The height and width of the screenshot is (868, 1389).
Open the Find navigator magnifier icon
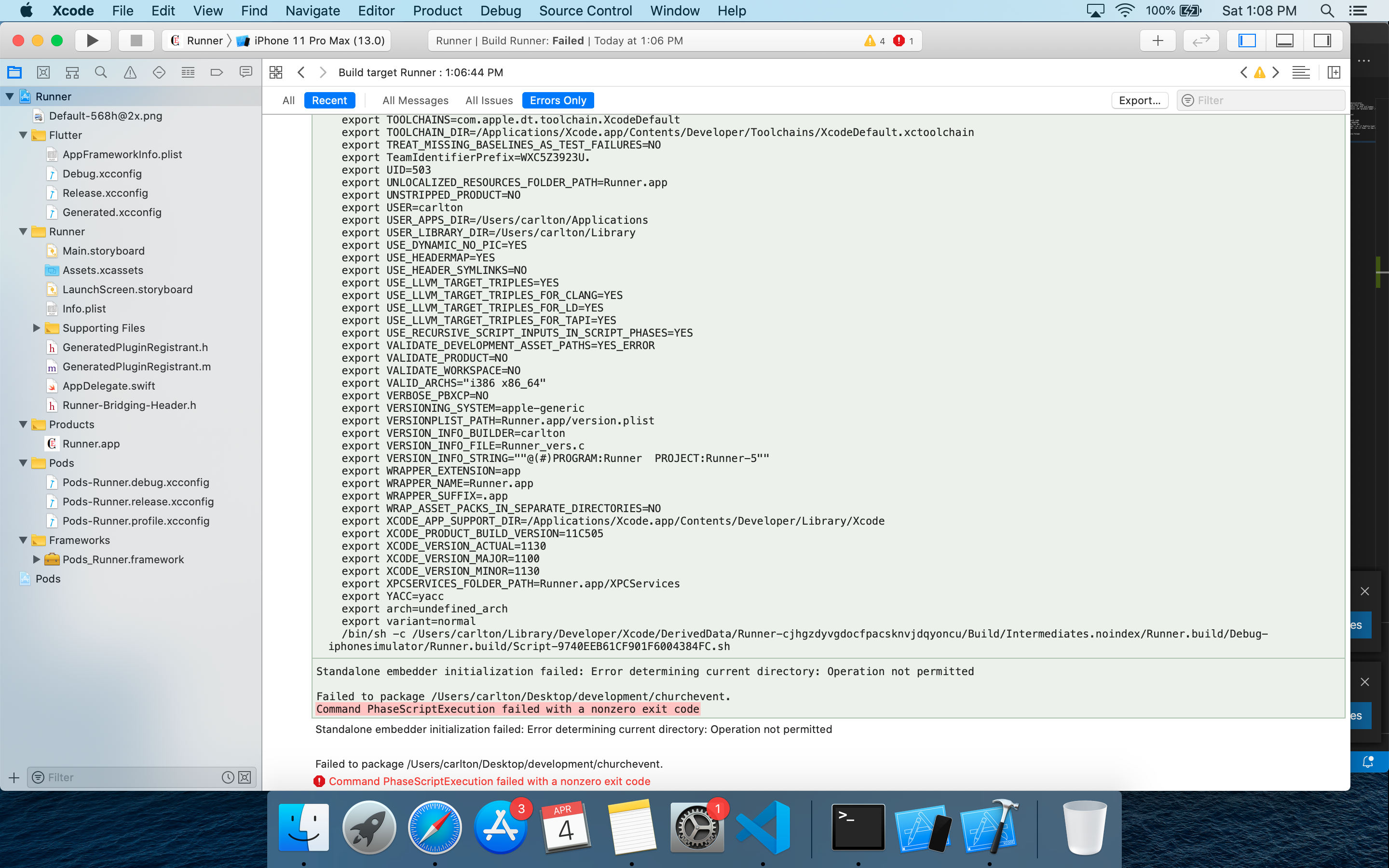101,72
